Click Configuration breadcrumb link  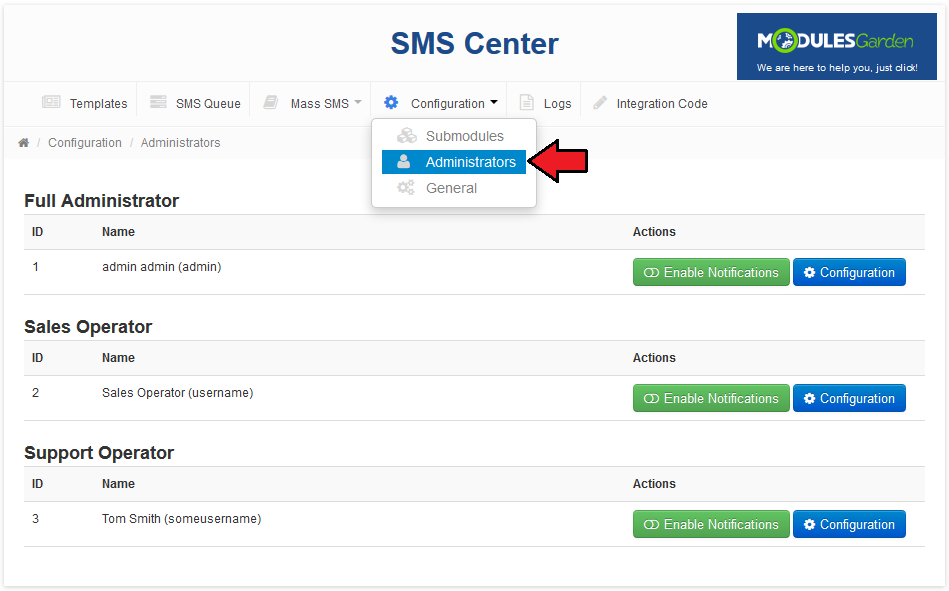(x=85, y=143)
